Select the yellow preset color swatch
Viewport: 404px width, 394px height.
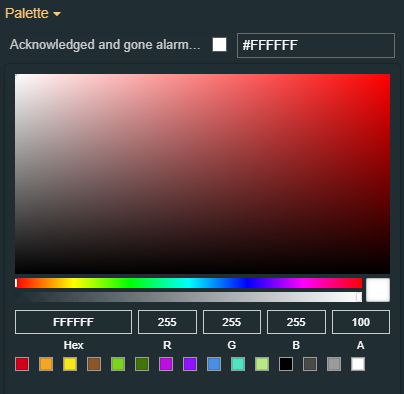[70, 364]
